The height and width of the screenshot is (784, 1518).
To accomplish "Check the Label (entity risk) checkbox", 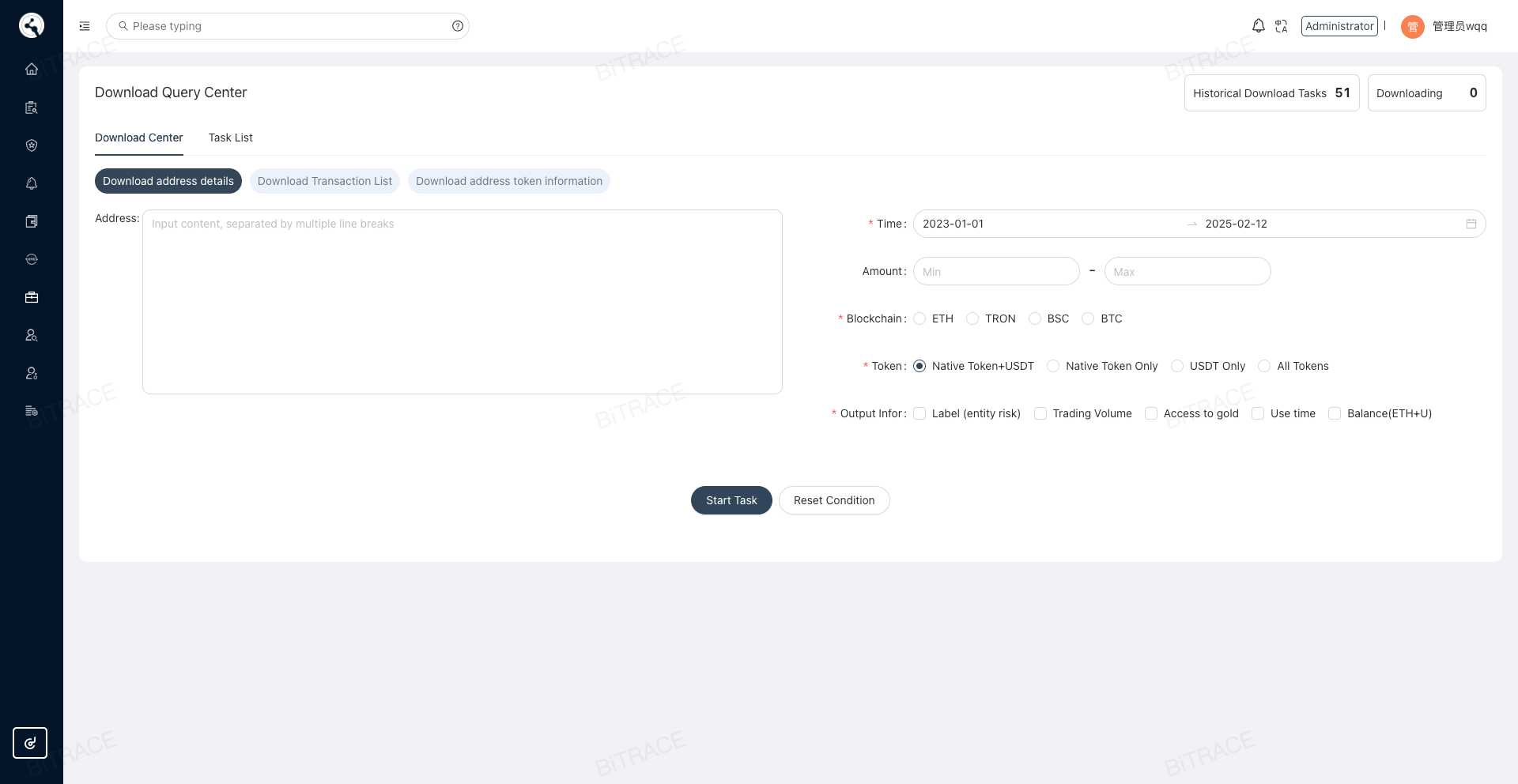I will 919,413.
